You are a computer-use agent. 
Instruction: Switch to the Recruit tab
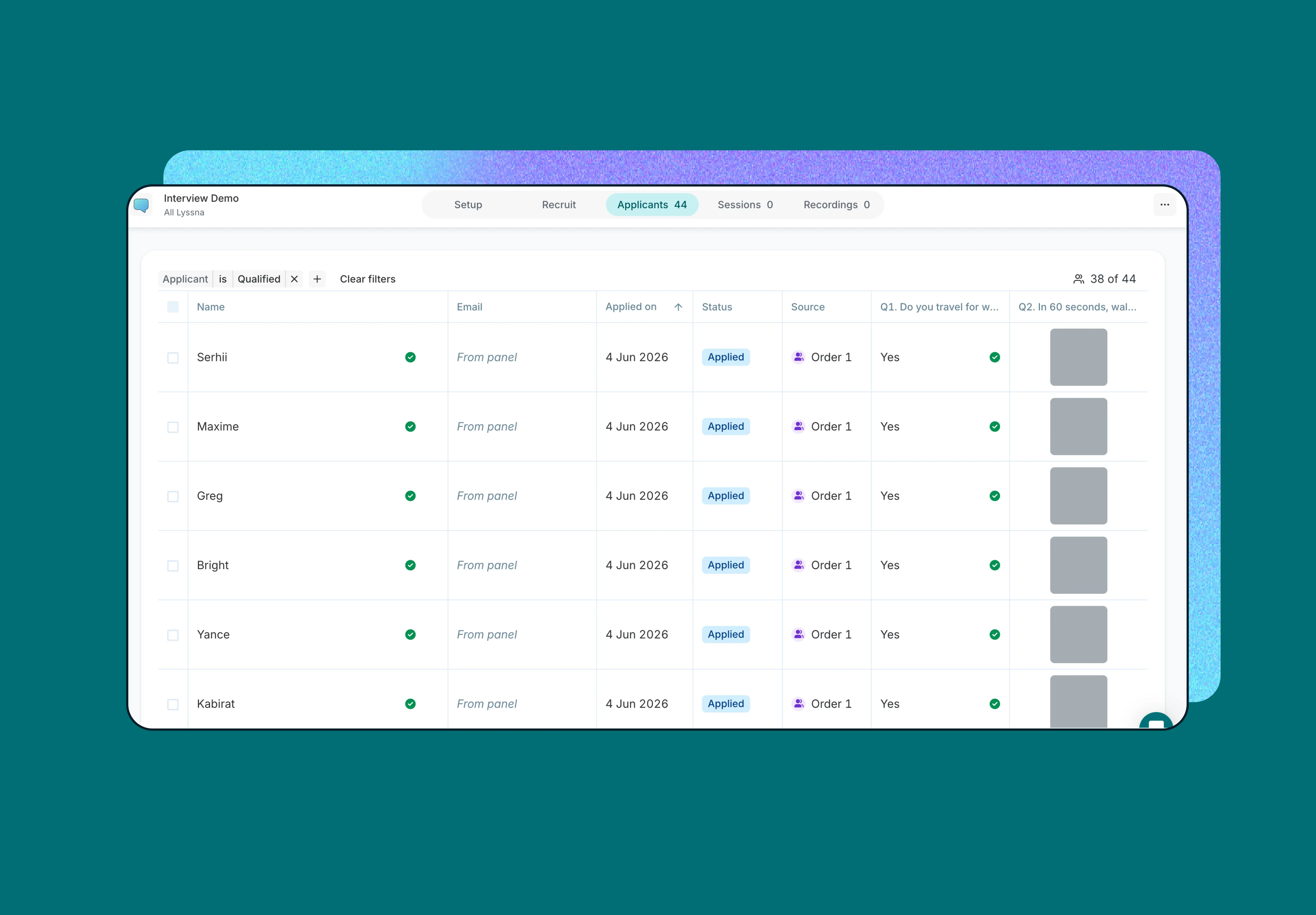(558, 205)
